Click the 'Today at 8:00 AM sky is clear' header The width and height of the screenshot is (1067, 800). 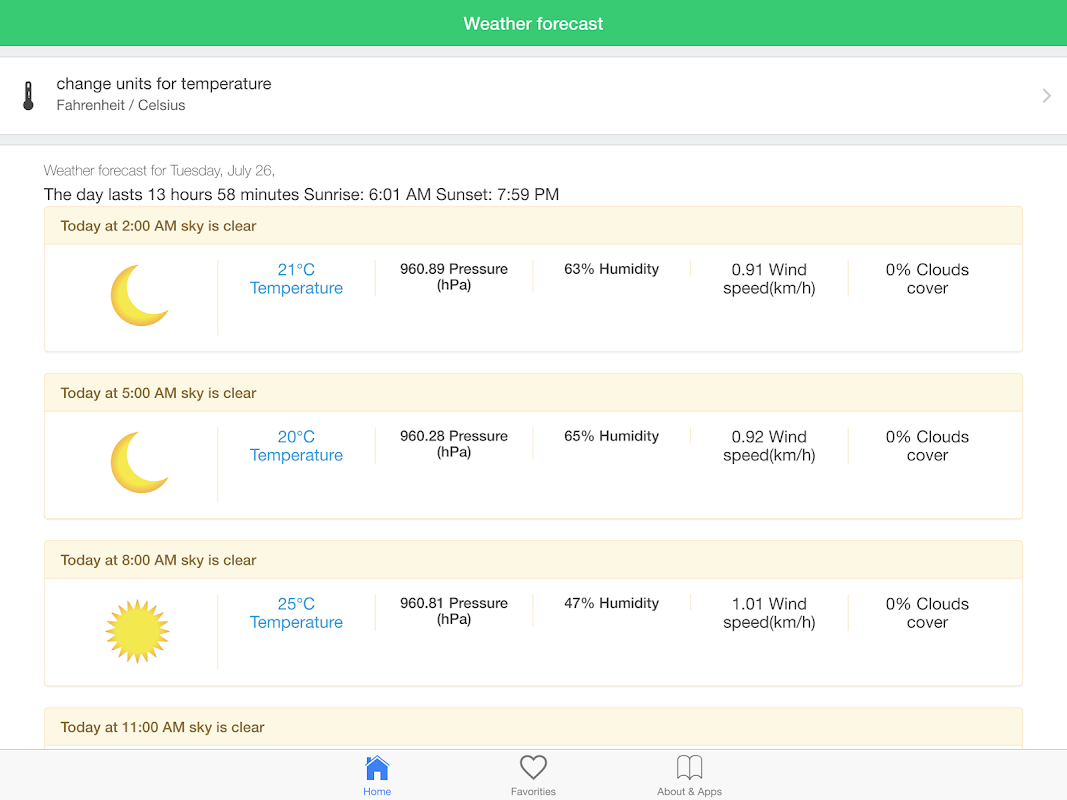tap(534, 560)
